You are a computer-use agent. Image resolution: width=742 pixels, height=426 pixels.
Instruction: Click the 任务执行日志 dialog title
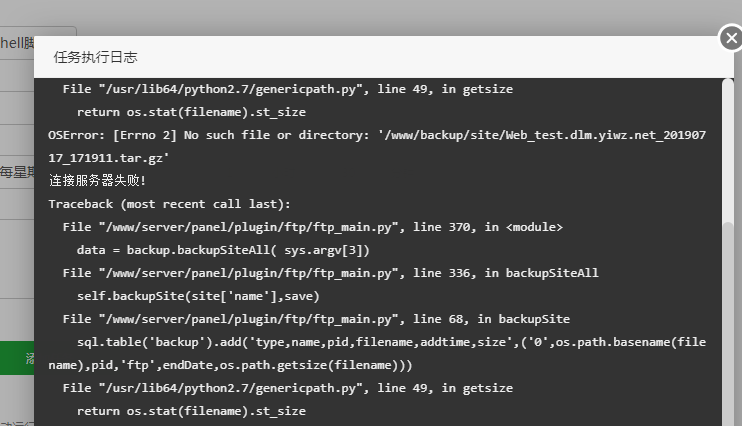[x=95, y=57]
